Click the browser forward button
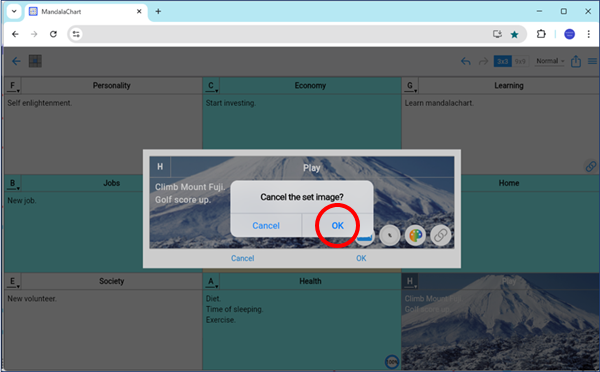Viewport: 600px width, 372px height. (x=34, y=34)
